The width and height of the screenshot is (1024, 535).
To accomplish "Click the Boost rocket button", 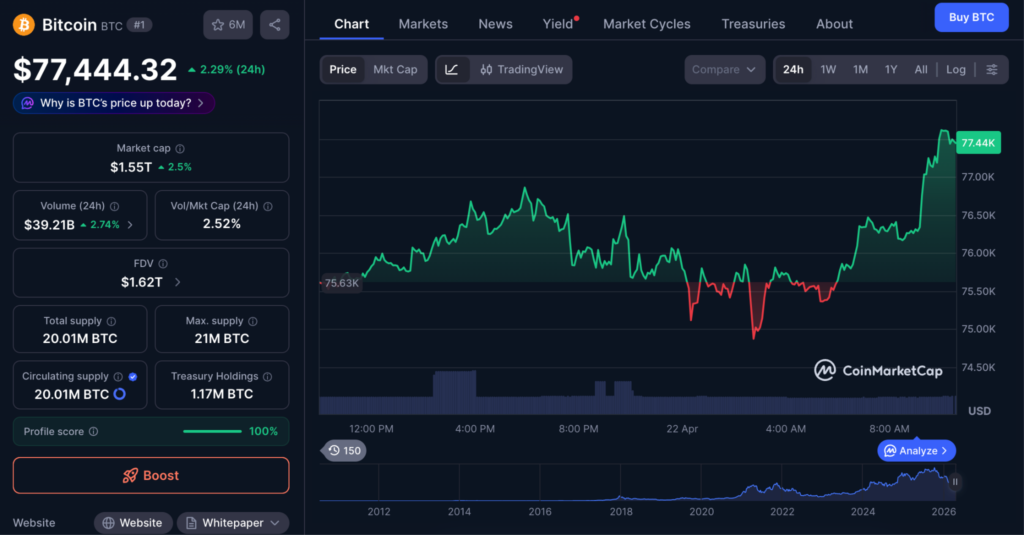I will [151, 475].
